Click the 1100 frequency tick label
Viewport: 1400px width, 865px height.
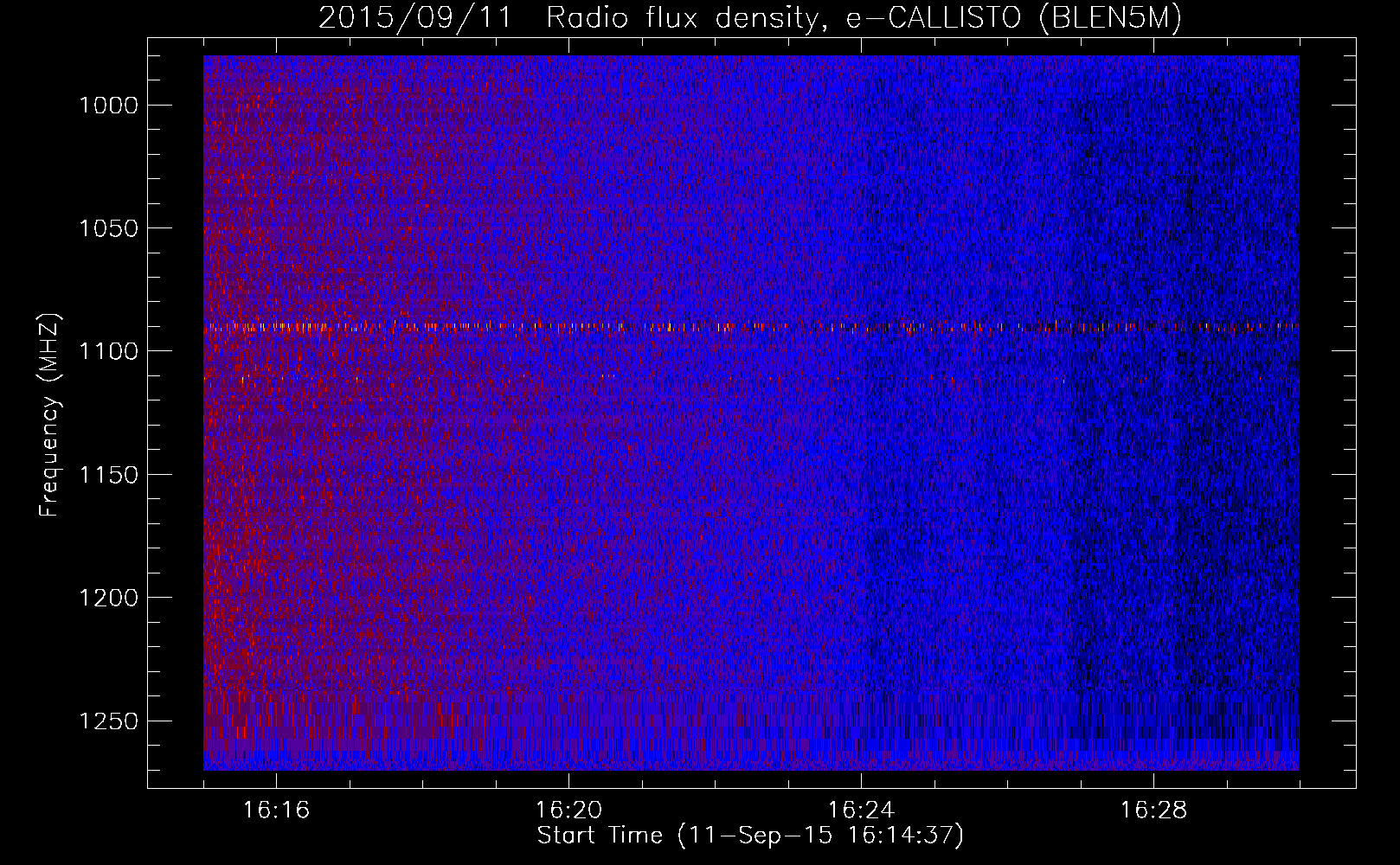point(109,351)
